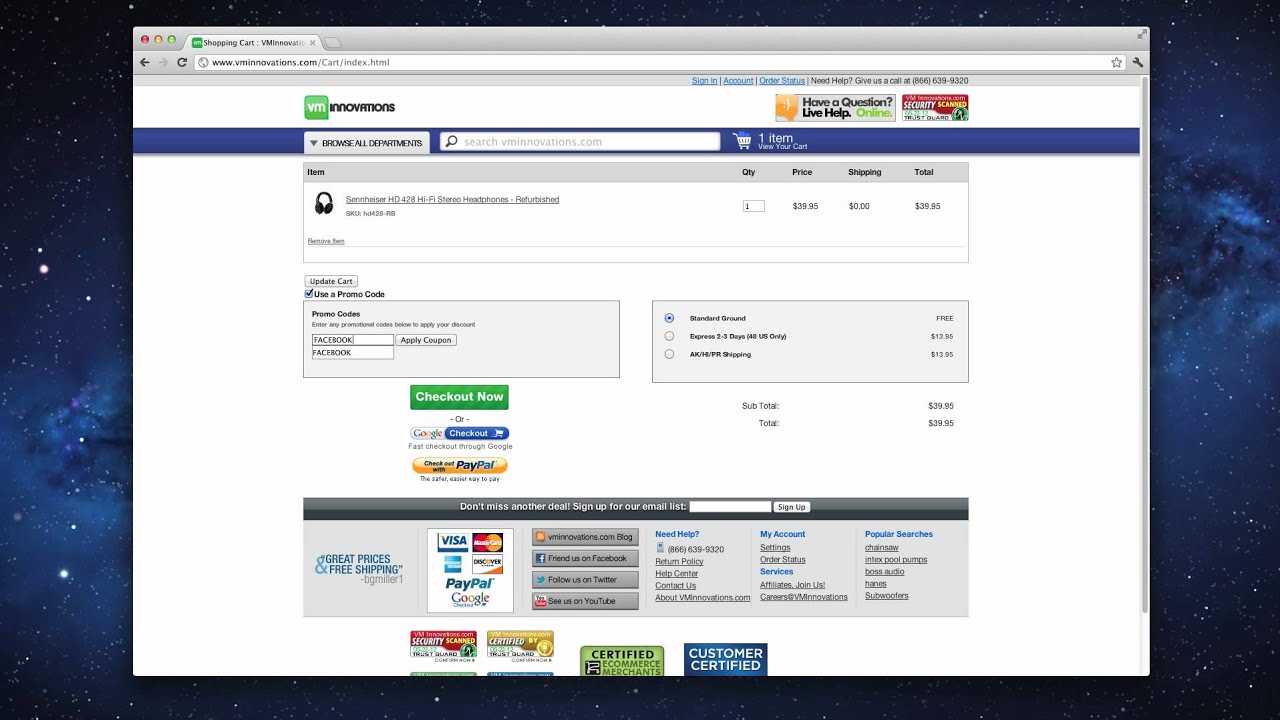Open Order Status in top bar
This screenshot has height=720, width=1280.
782,81
